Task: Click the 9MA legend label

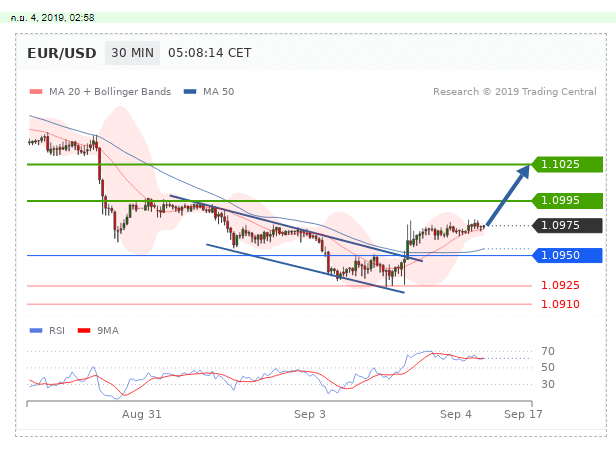Action: coord(108,331)
